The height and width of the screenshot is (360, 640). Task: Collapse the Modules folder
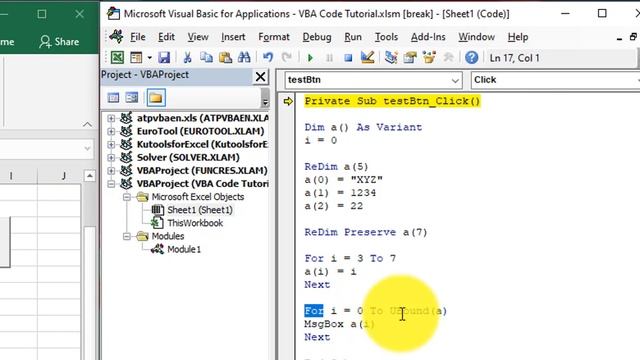(127, 236)
